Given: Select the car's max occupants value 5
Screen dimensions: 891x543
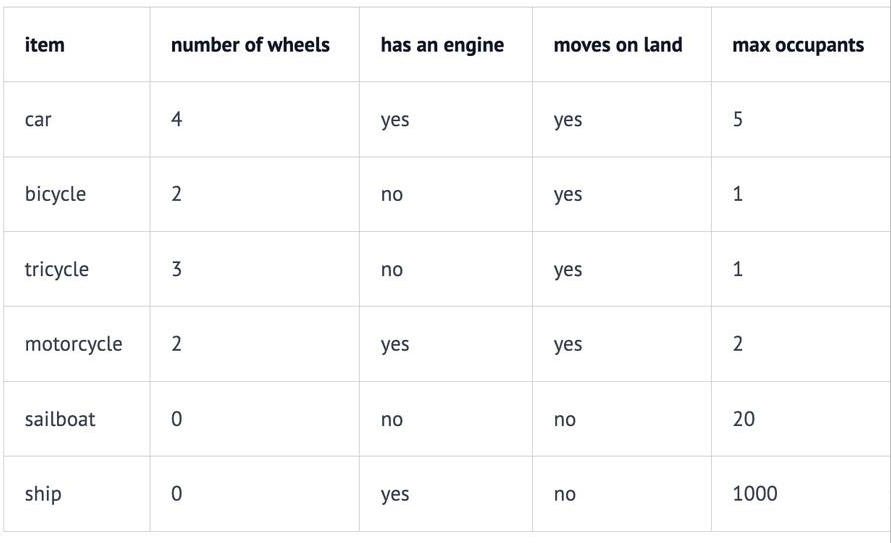Looking at the screenshot, I should coord(738,120).
